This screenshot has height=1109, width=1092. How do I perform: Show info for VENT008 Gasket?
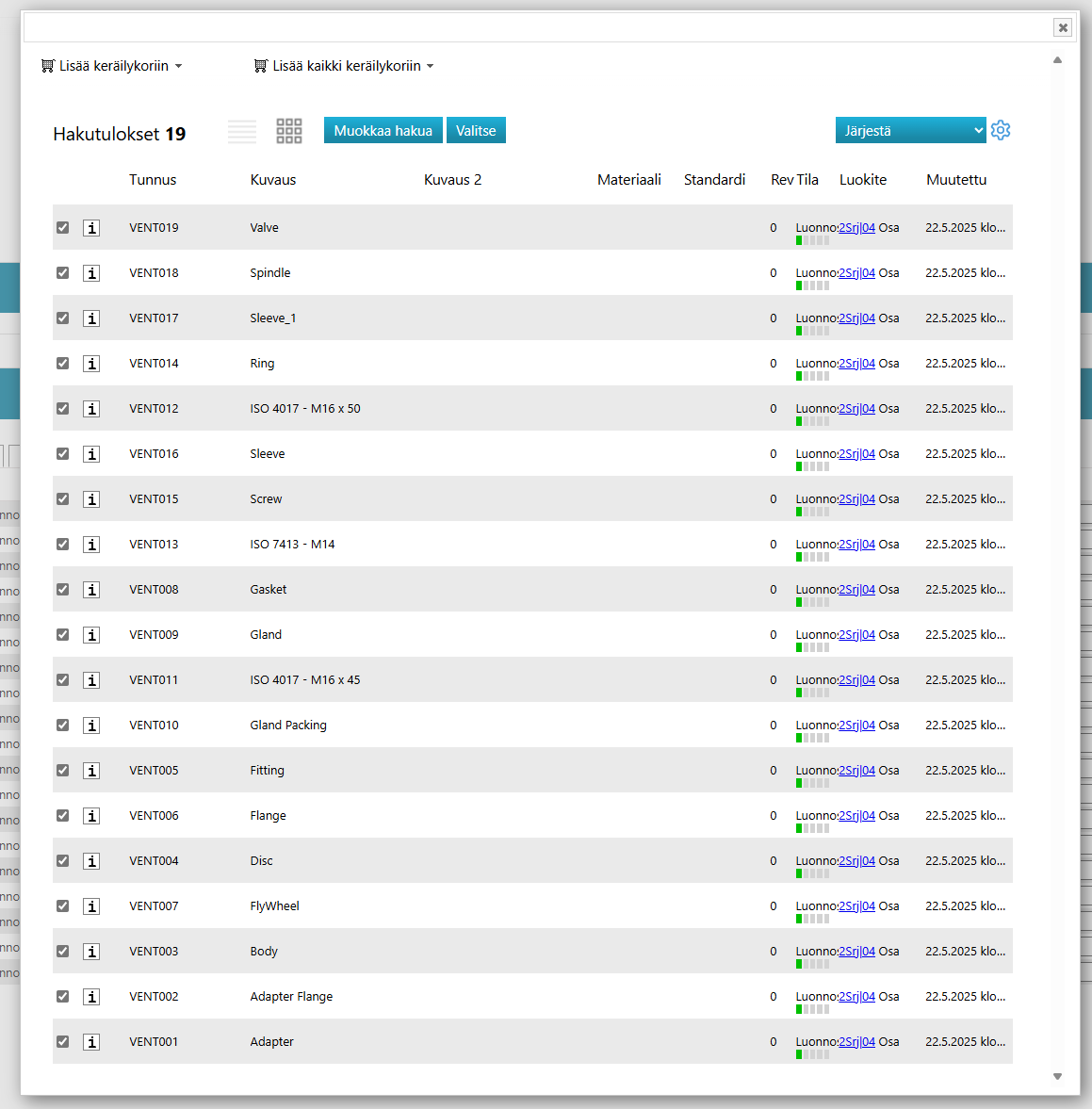pyautogui.click(x=91, y=590)
